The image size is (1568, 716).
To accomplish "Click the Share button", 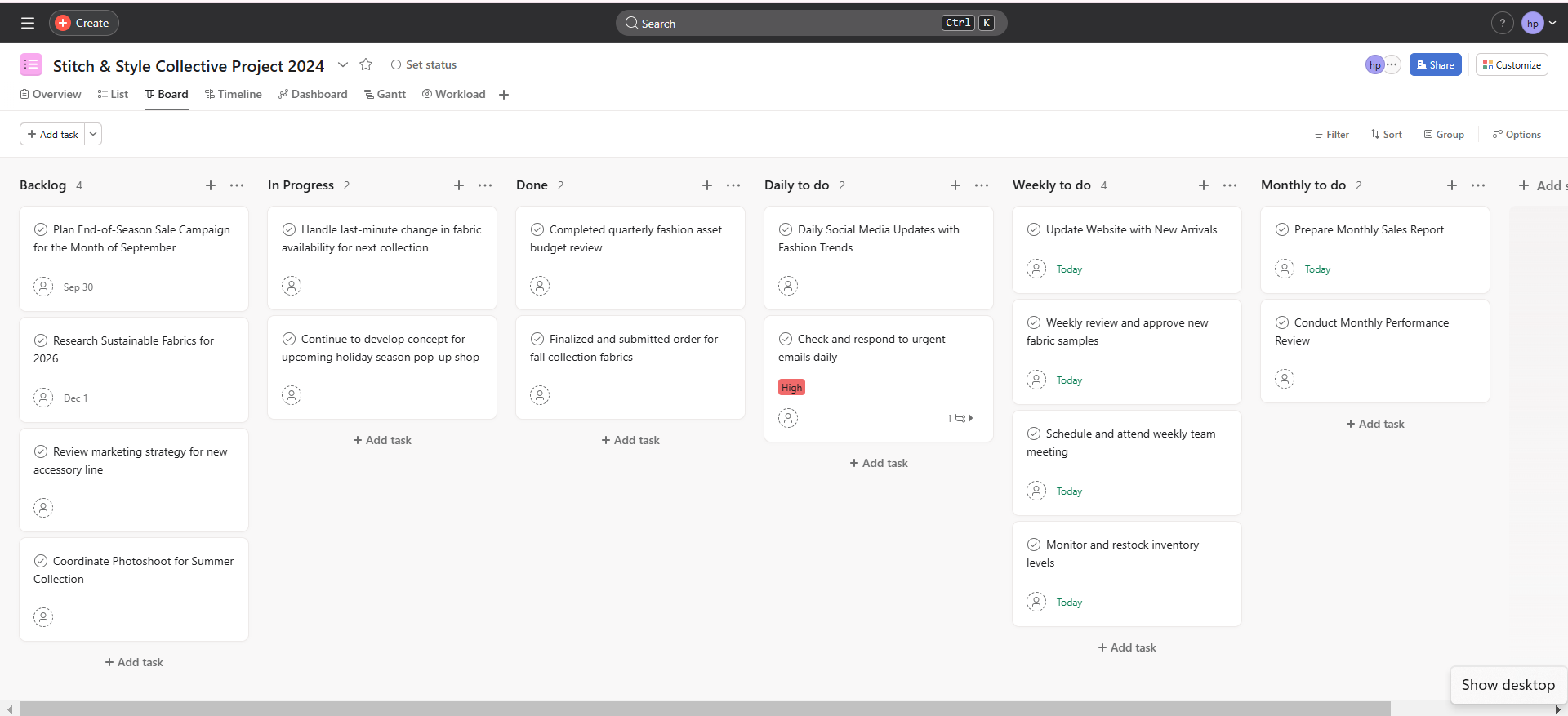I will click(1435, 64).
